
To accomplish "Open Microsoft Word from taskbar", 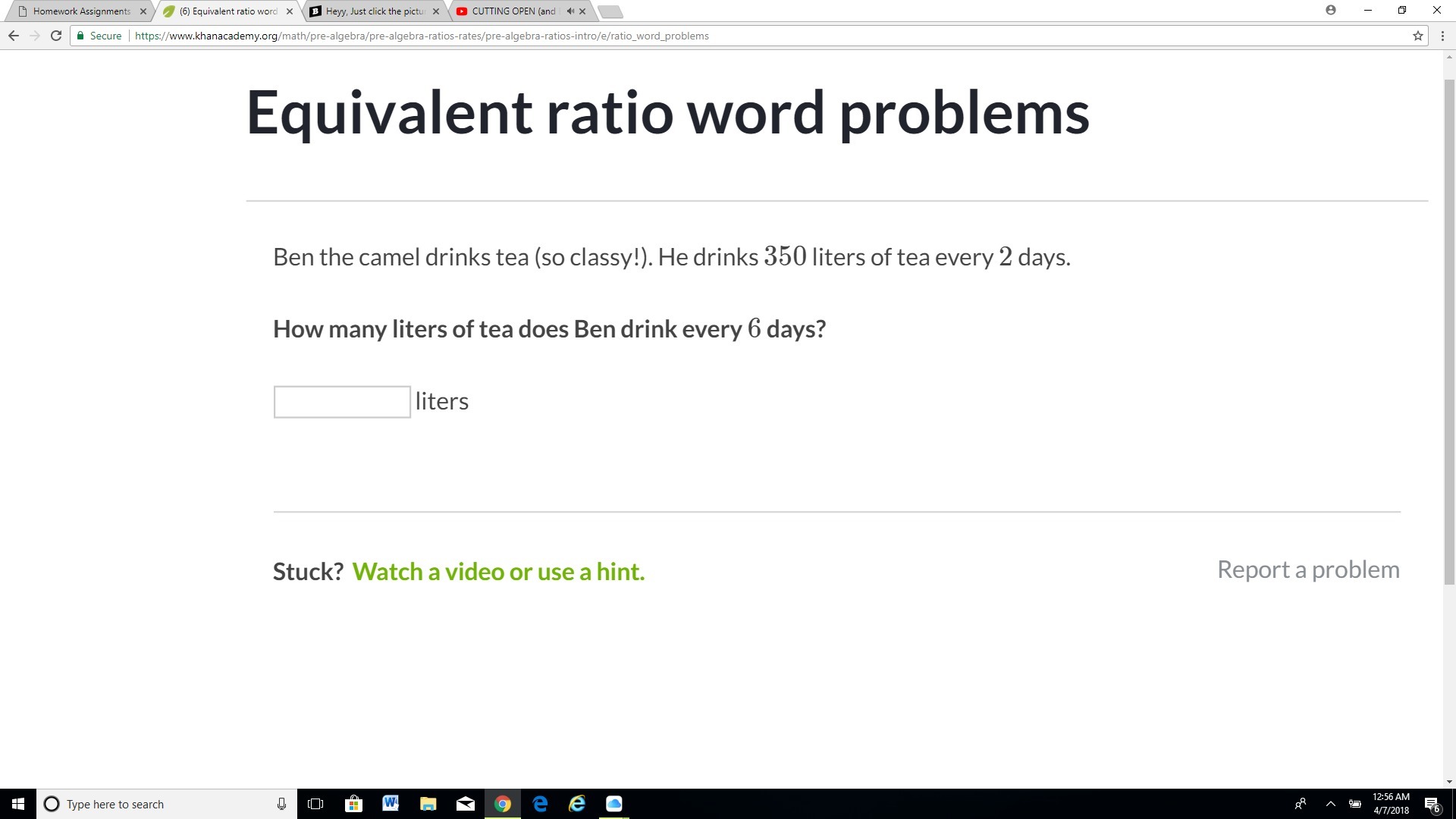I will point(391,804).
